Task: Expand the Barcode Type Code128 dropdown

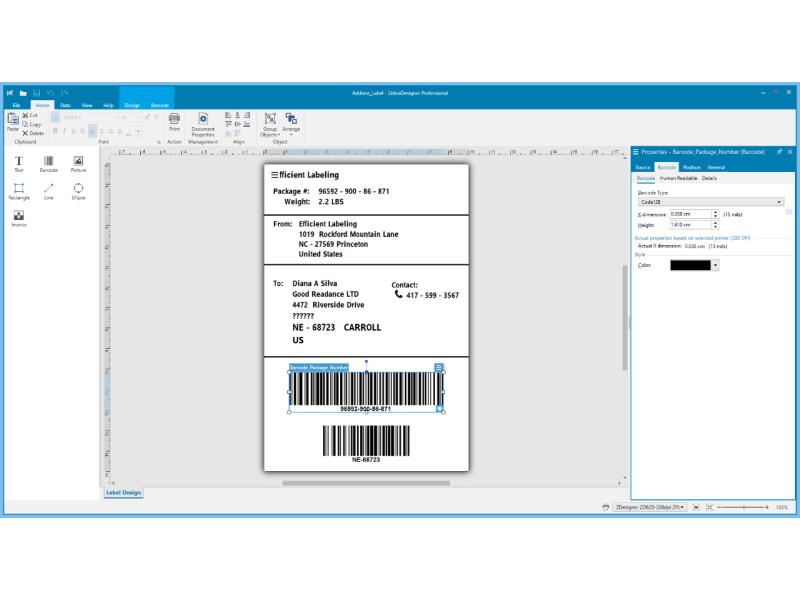Action: click(x=710, y=202)
